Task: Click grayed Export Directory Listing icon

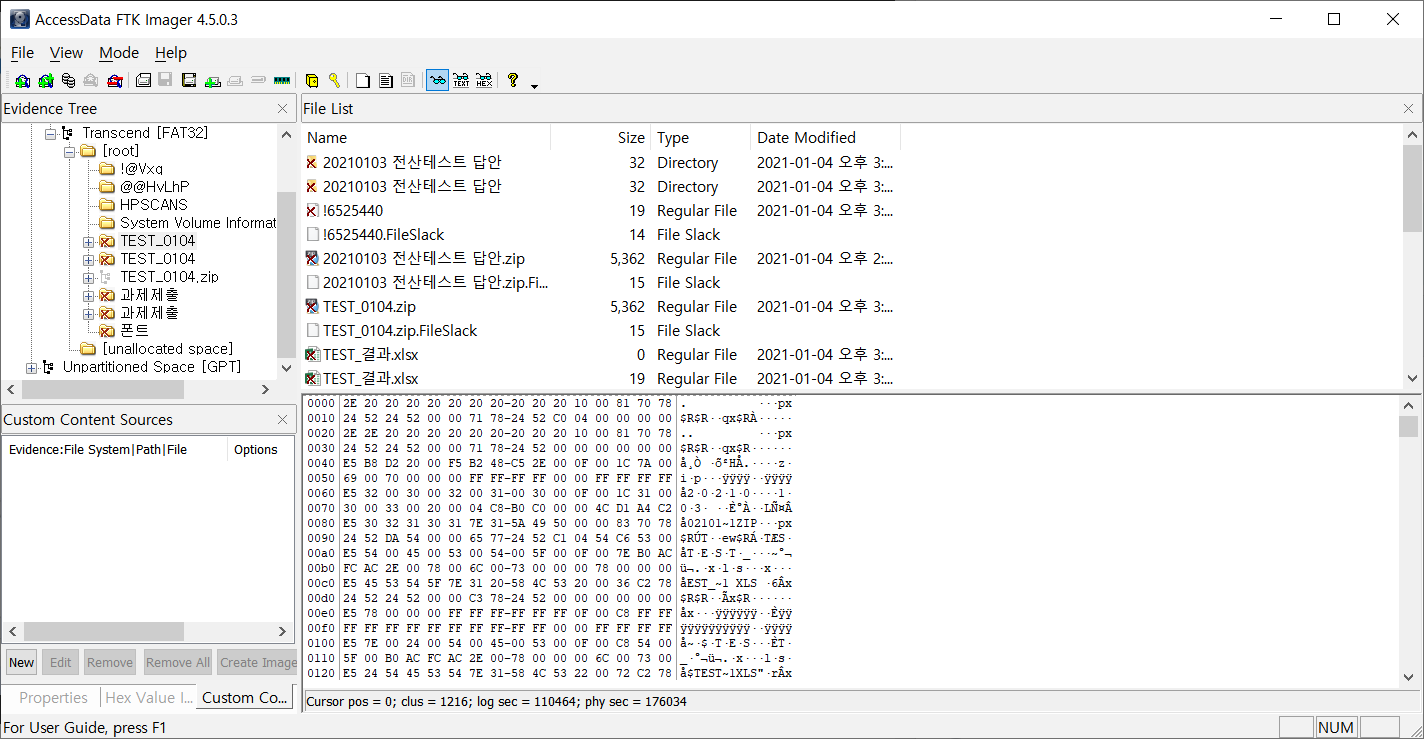Action: [409, 81]
